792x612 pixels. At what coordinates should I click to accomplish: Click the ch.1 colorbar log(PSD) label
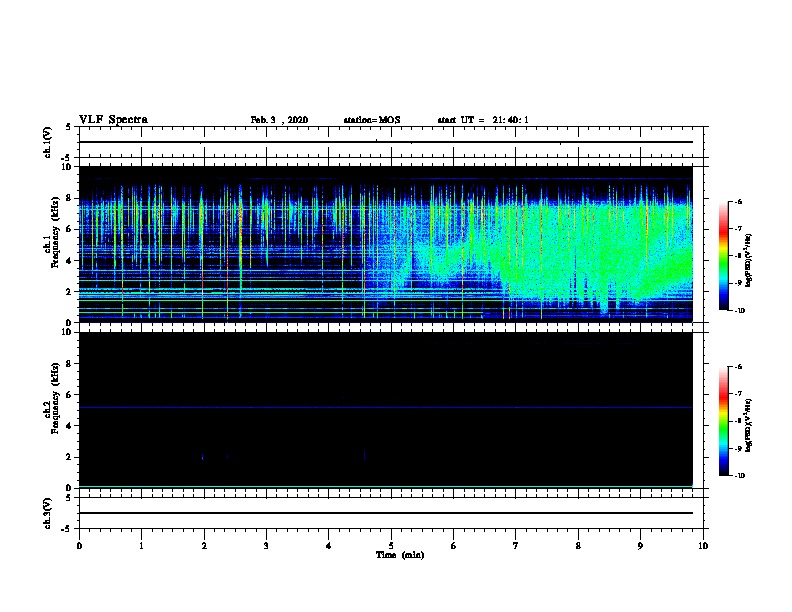748,261
